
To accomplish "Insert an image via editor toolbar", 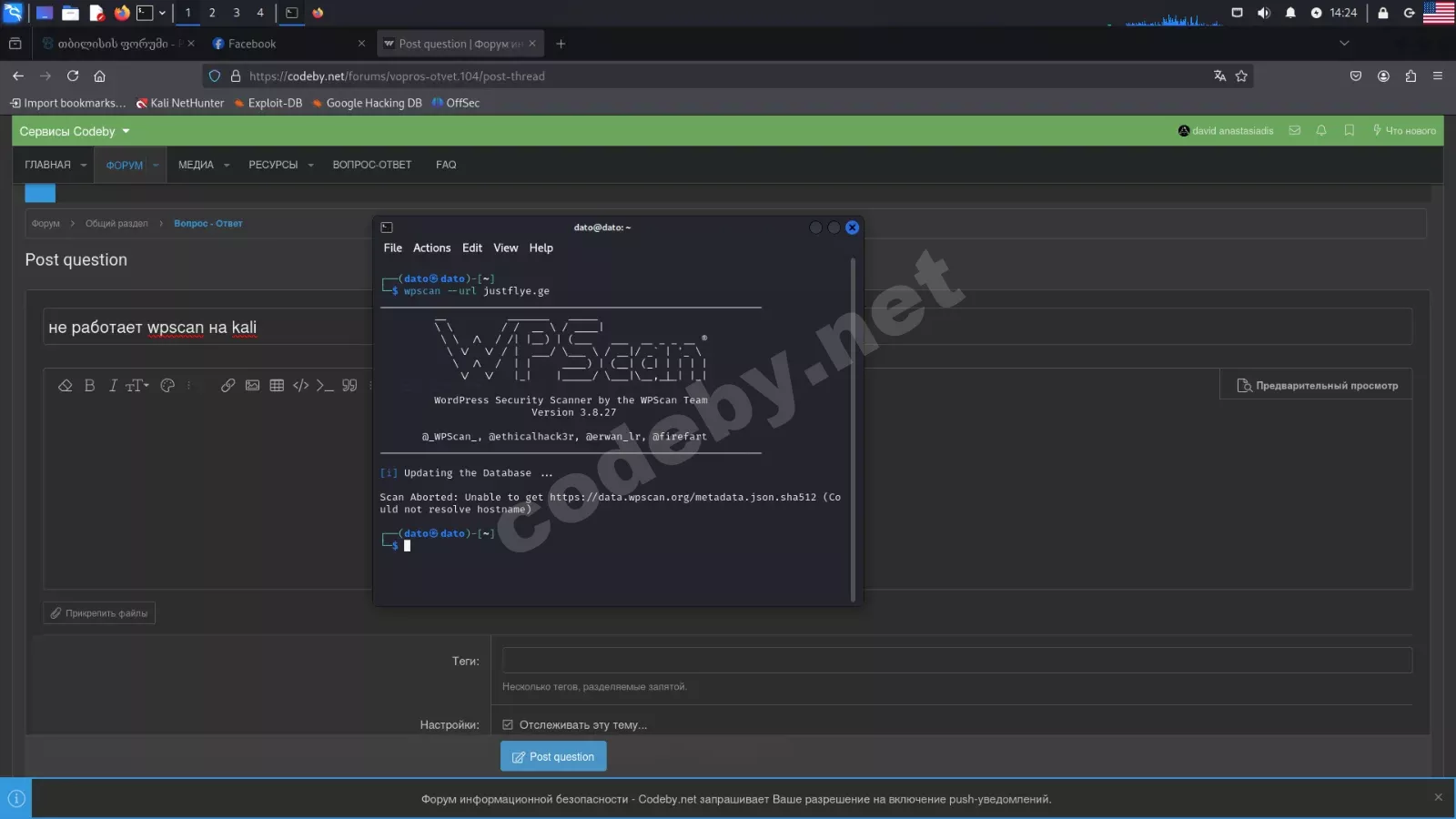I will pyautogui.click(x=252, y=386).
